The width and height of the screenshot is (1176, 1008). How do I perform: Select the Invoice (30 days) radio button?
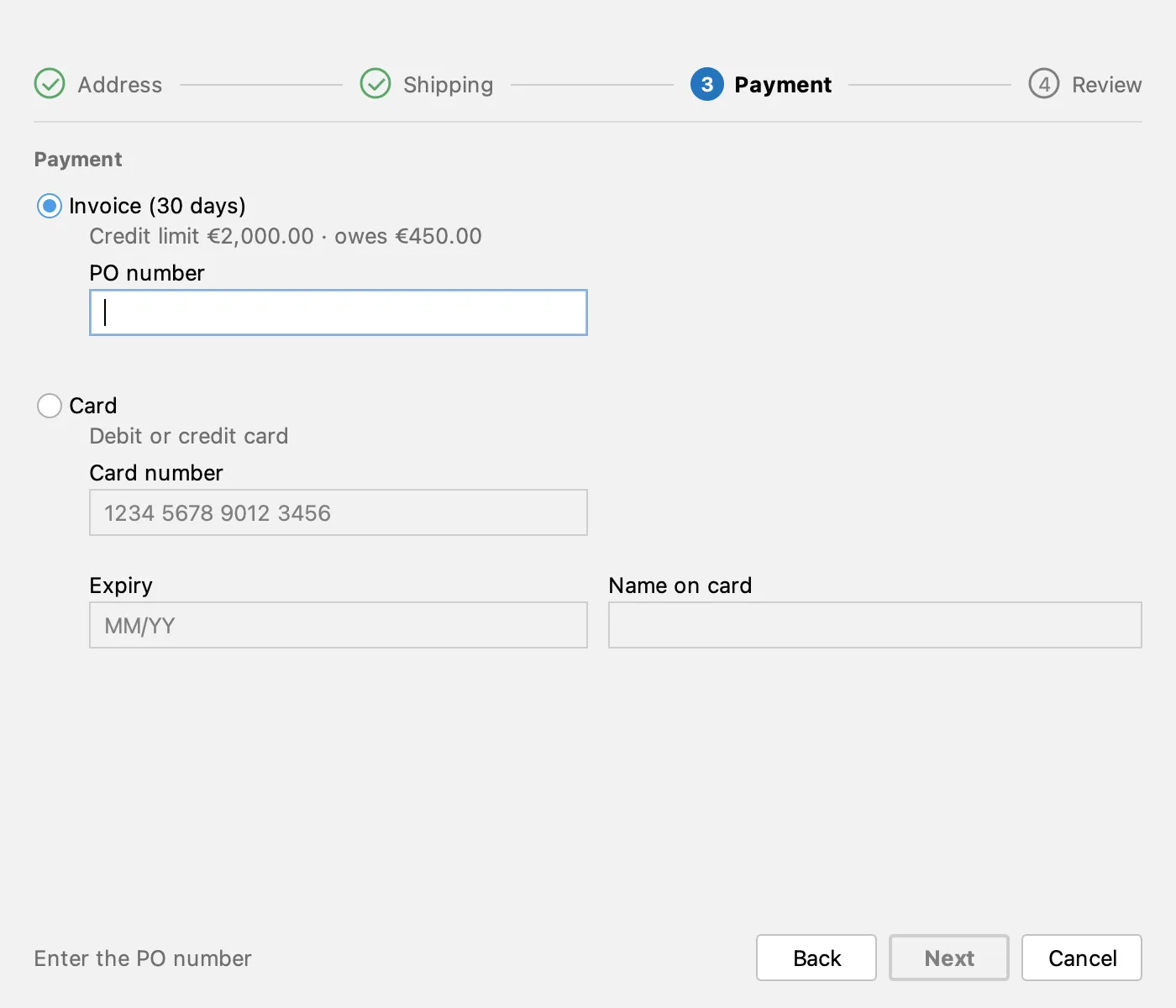click(x=50, y=206)
